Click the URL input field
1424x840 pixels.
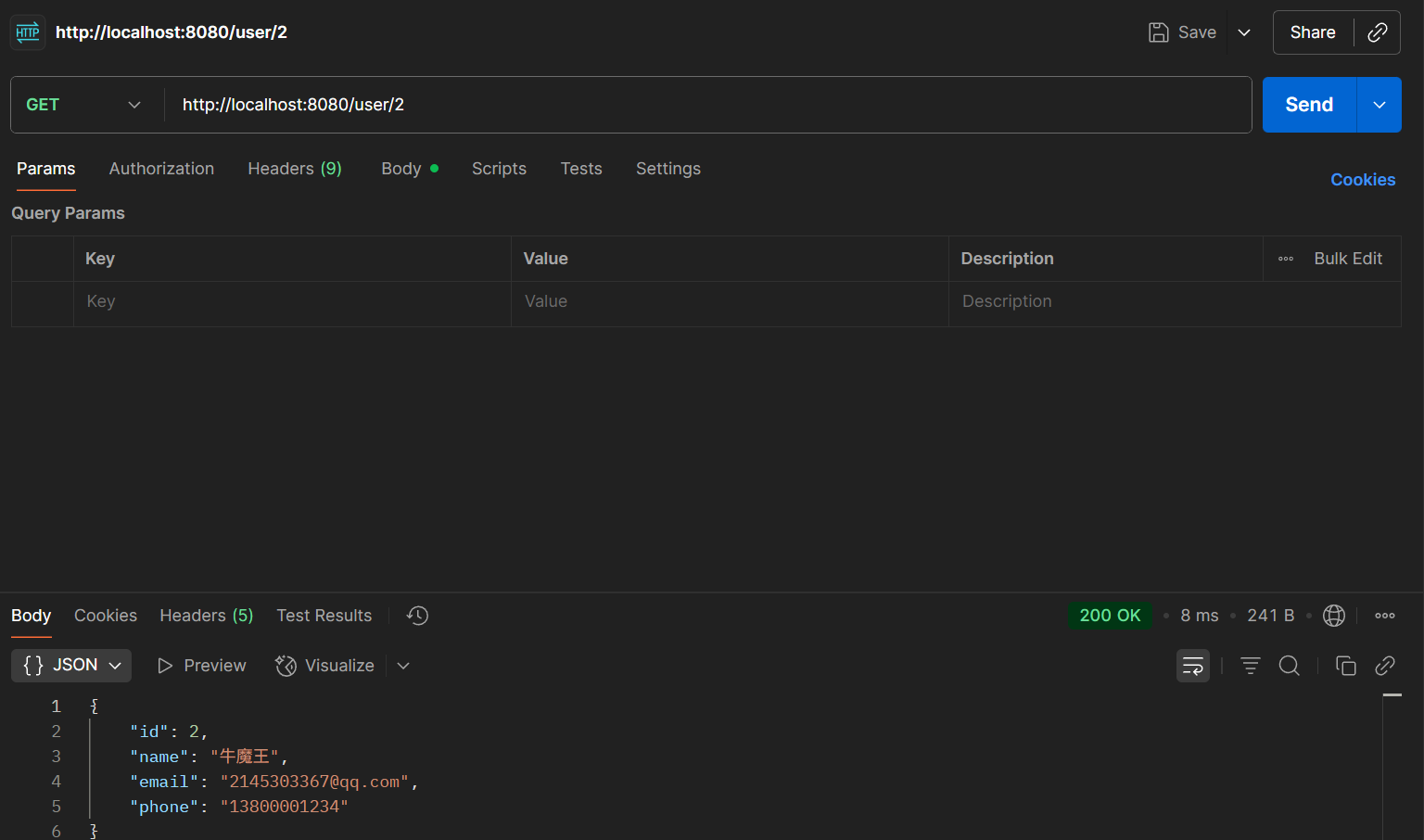(x=649, y=105)
